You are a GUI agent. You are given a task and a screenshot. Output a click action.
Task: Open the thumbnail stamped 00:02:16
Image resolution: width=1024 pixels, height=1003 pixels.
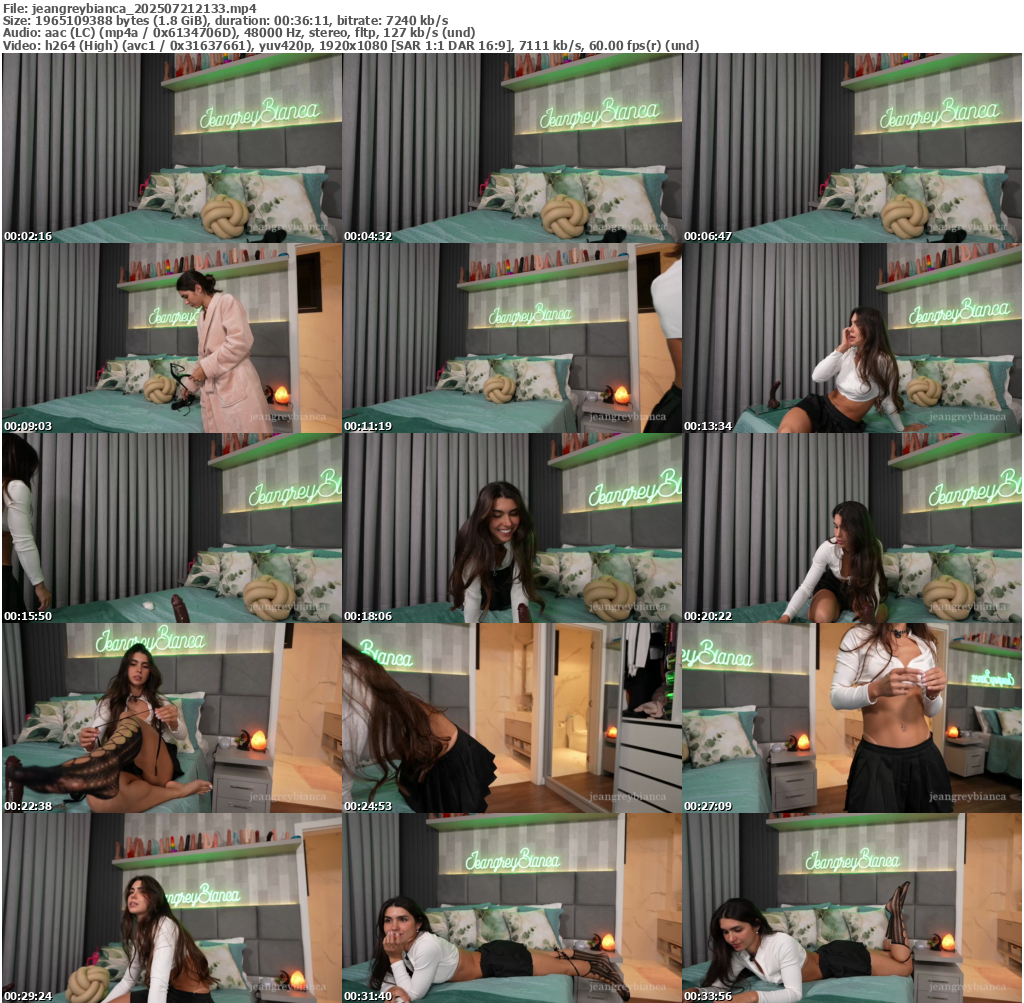pos(172,148)
